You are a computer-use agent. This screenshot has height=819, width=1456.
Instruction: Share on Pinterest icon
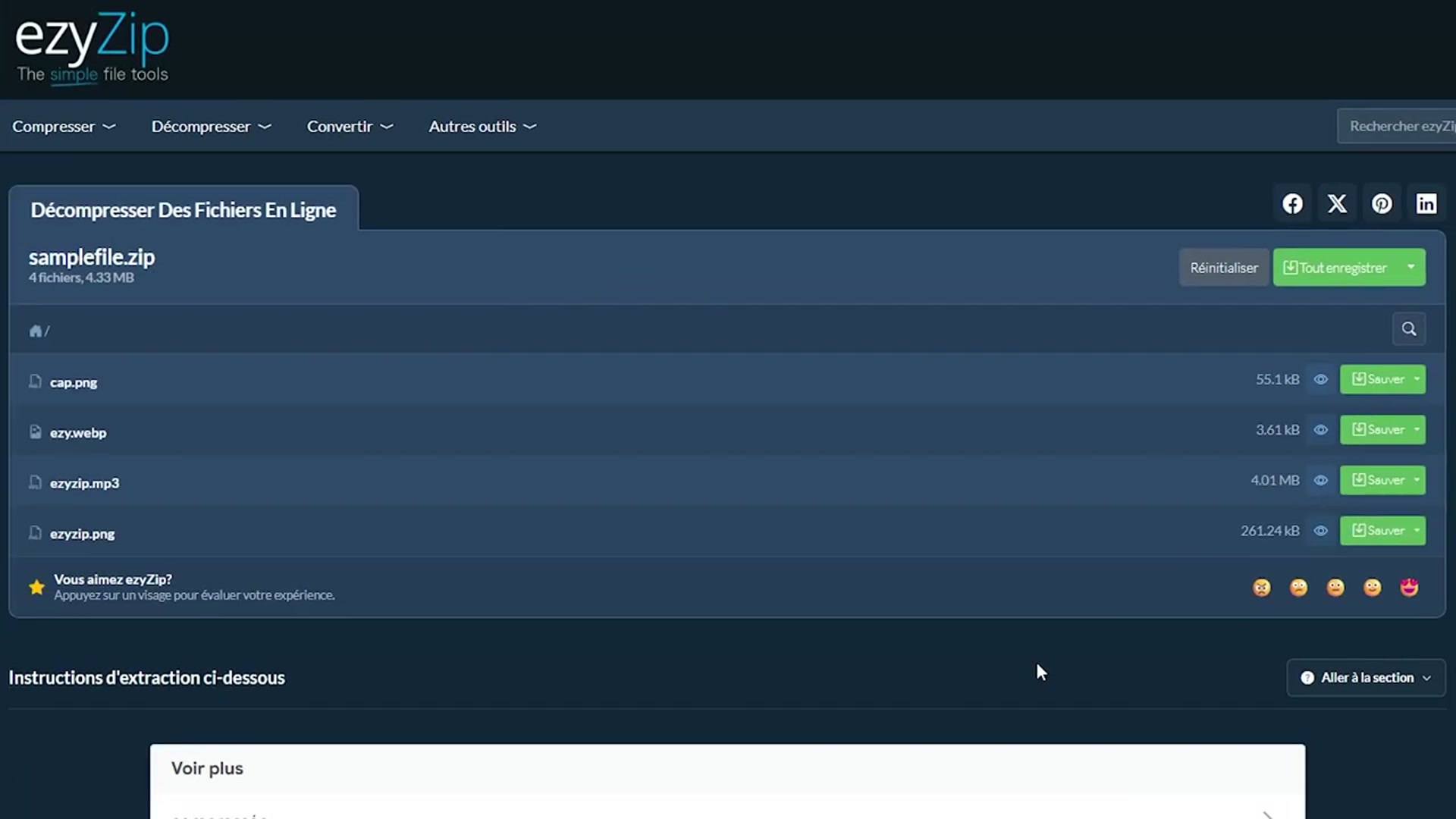[x=1382, y=204]
